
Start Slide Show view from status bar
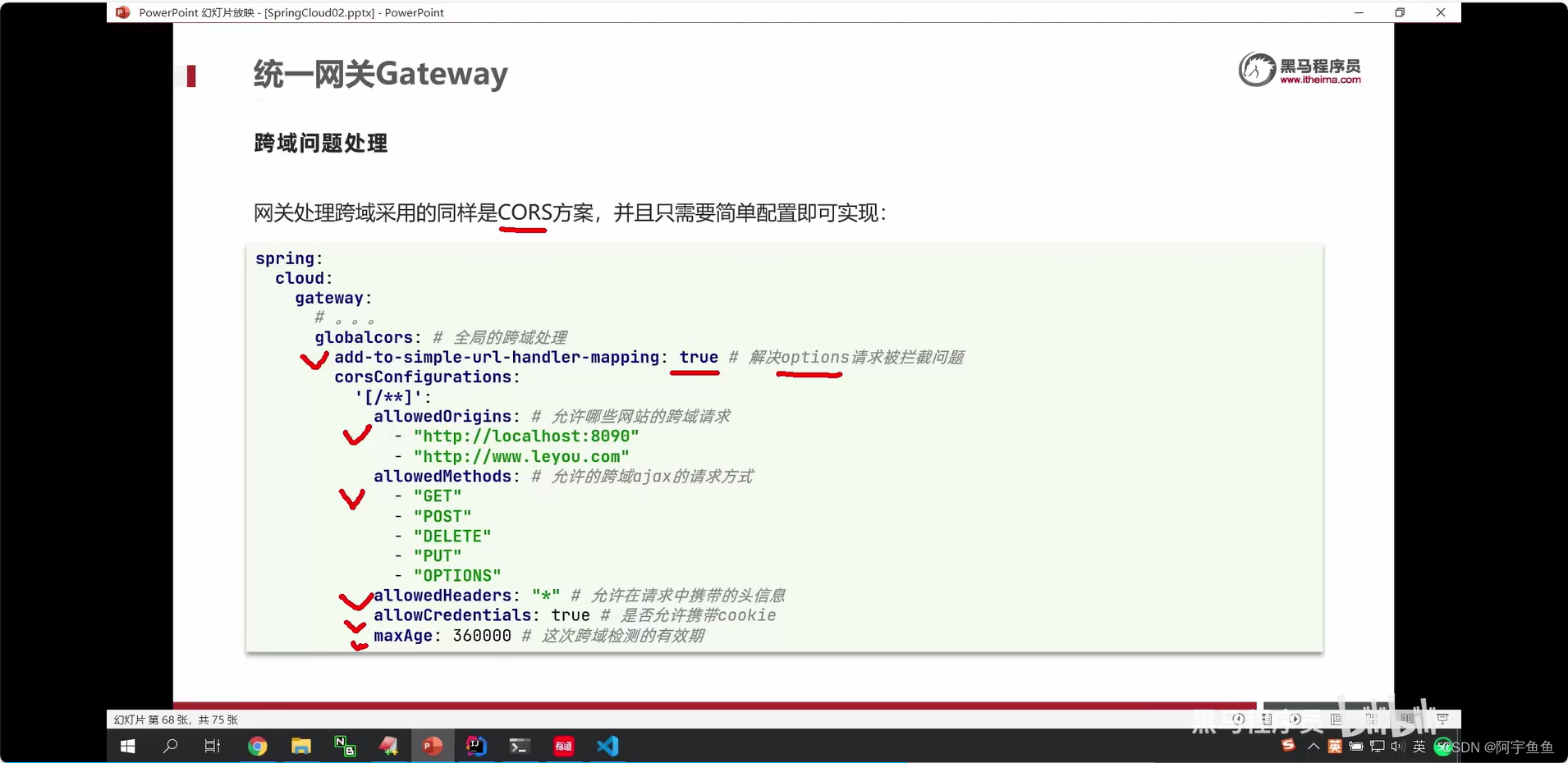click(1442, 719)
